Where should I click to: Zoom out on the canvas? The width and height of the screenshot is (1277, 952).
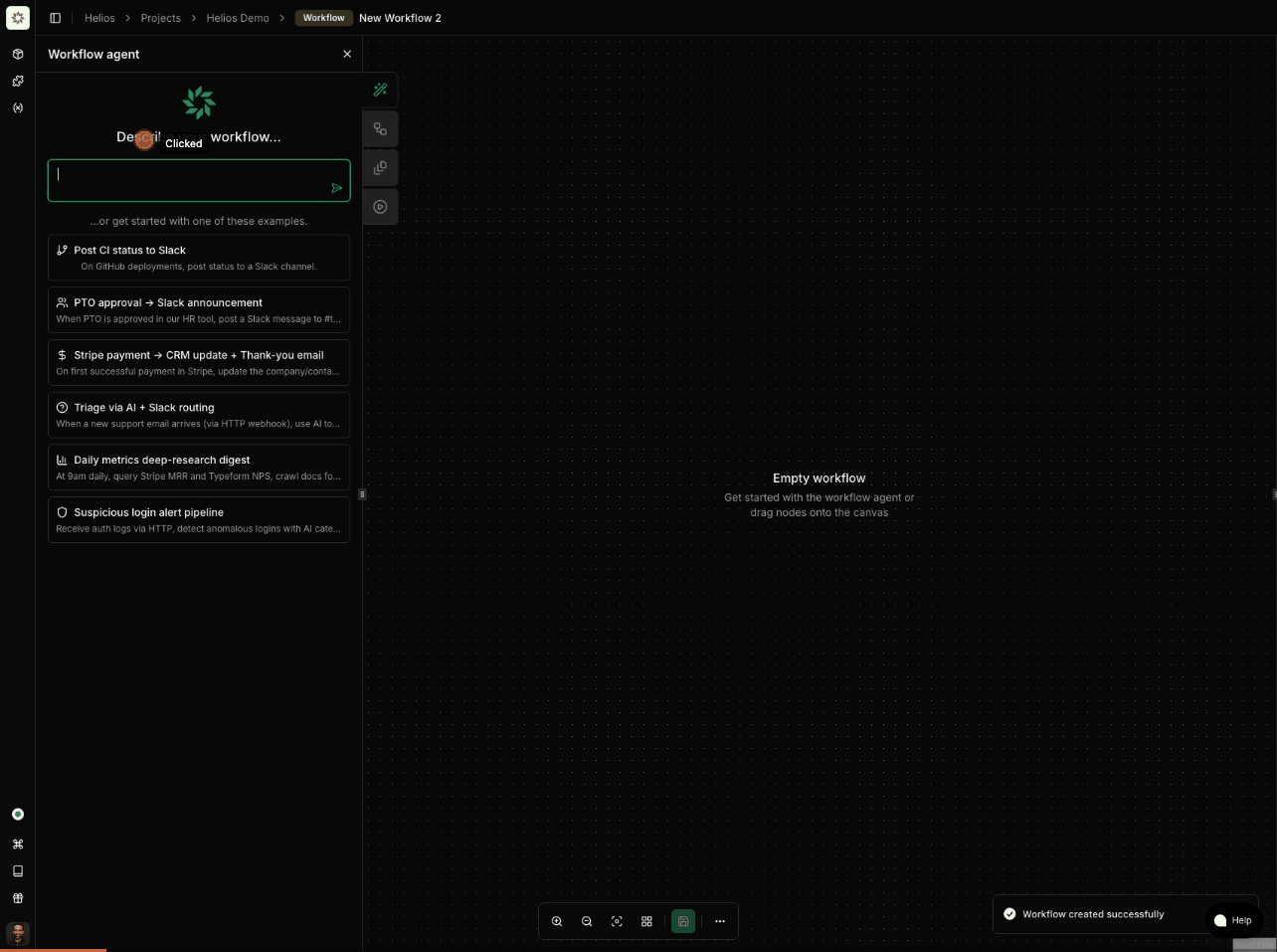pos(587,921)
